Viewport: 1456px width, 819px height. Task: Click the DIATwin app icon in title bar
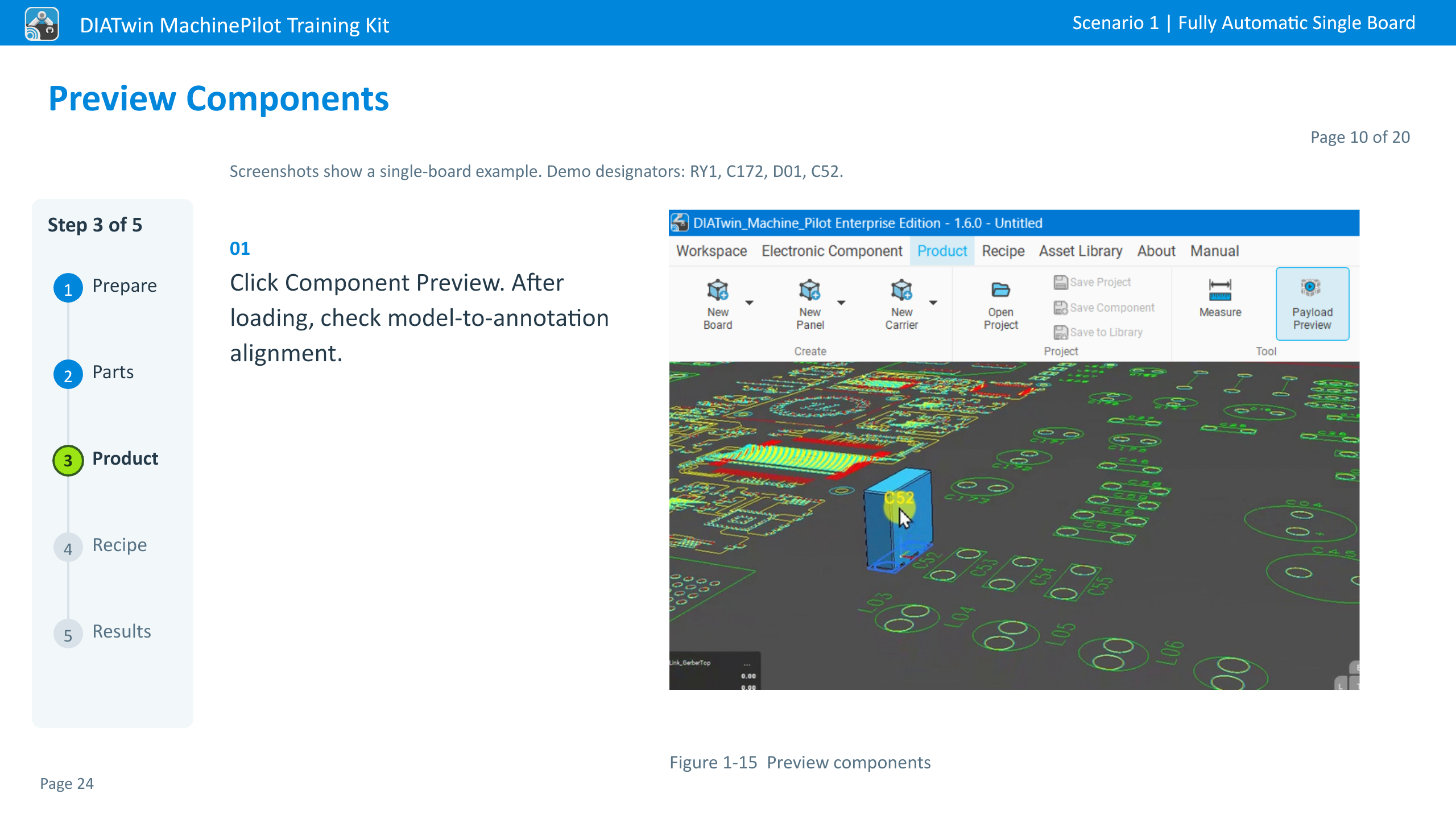click(680, 223)
